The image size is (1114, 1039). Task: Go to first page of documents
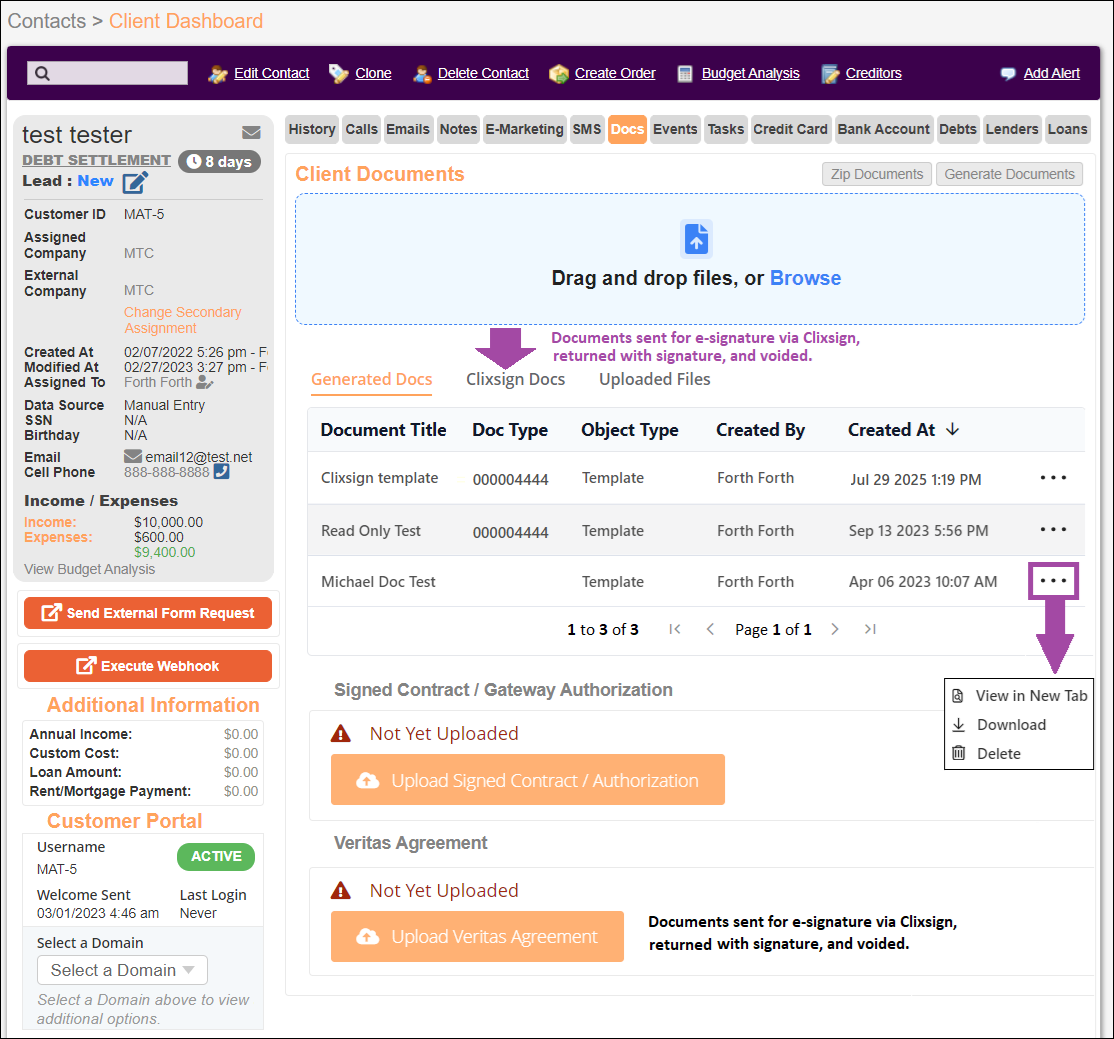point(675,629)
